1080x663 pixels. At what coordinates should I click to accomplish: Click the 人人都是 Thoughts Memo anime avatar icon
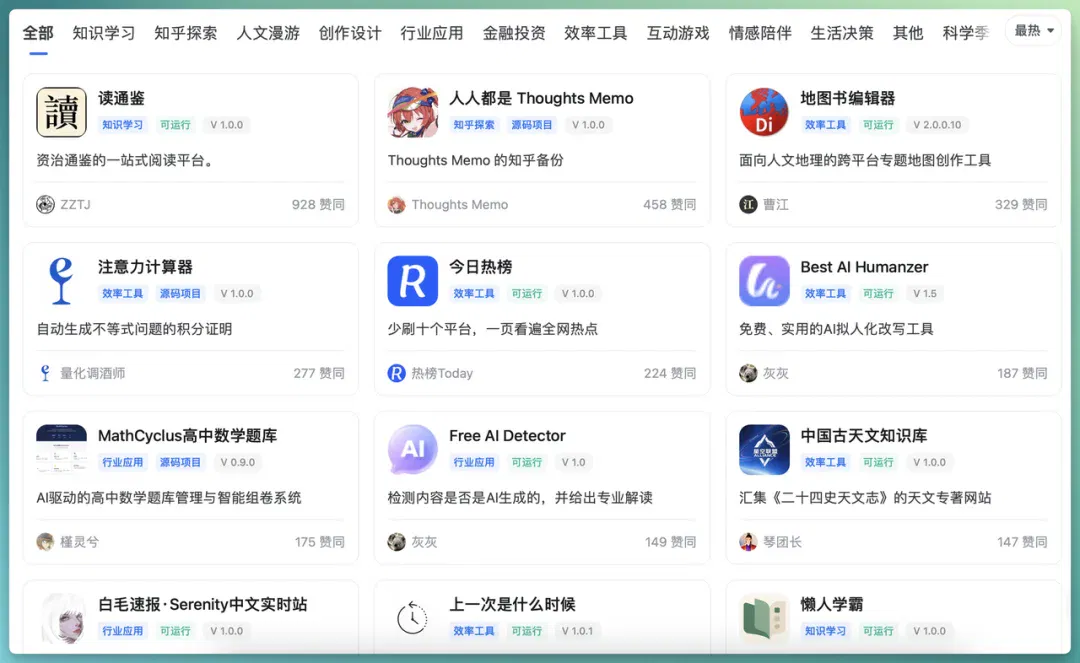pyautogui.click(x=413, y=112)
